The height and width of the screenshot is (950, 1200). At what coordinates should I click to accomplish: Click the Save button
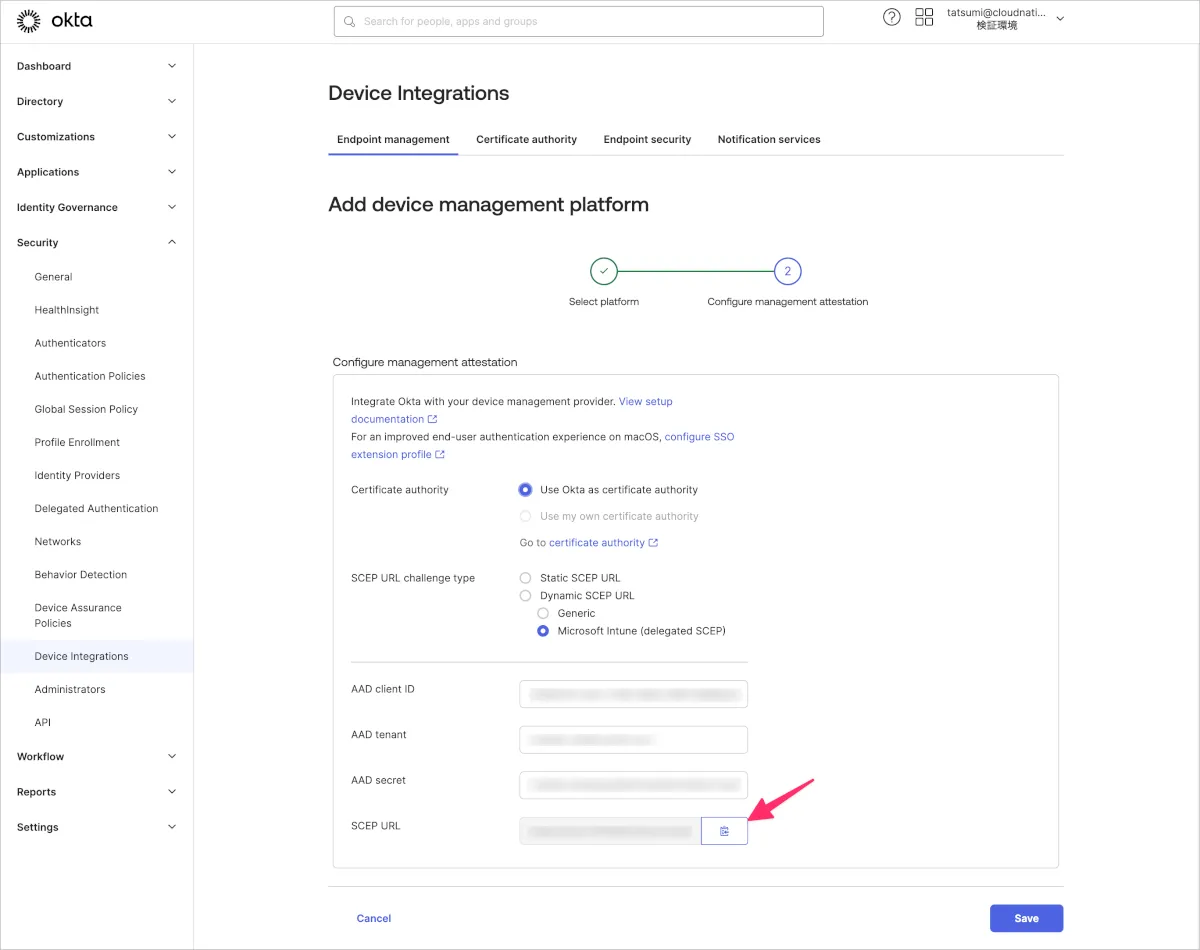[1026, 918]
